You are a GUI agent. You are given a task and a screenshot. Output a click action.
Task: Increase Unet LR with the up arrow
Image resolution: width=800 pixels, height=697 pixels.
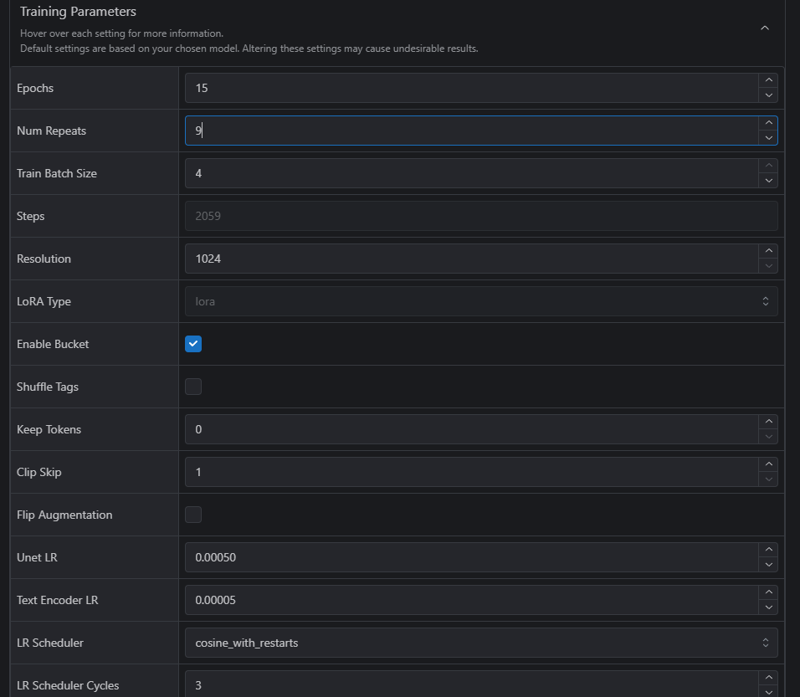pos(768,550)
